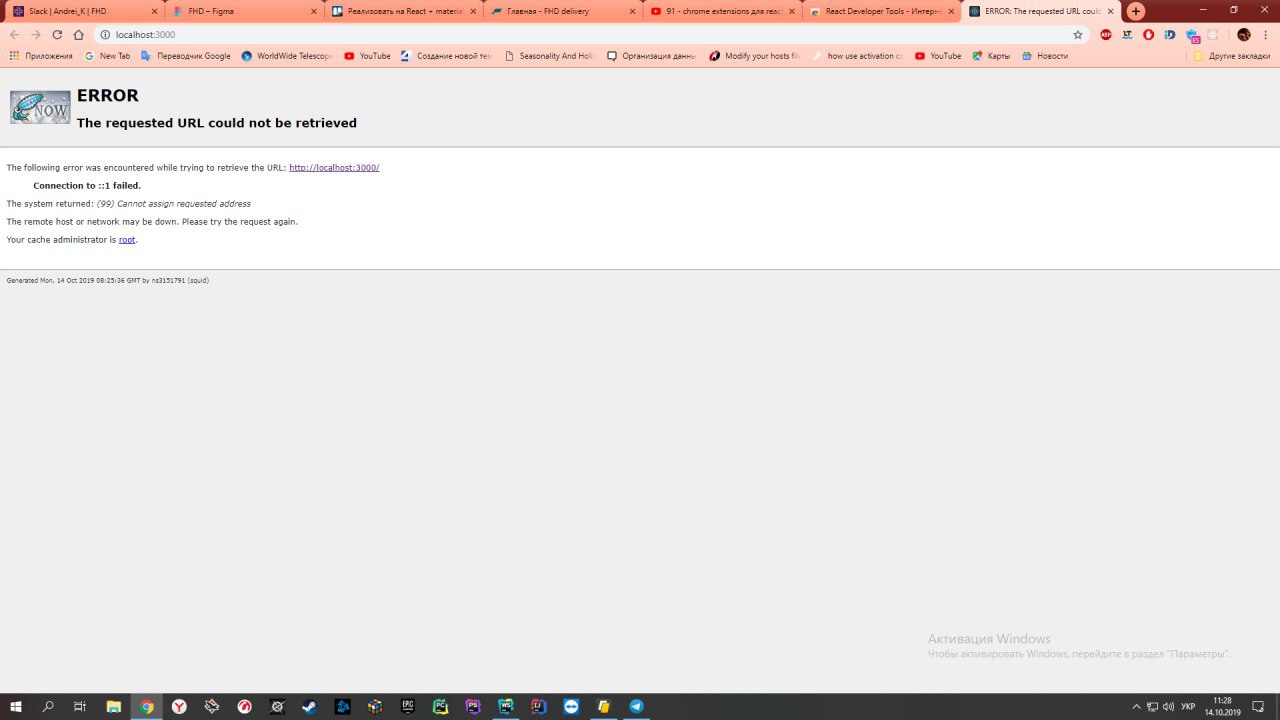Show hidden system tray icons

[x=1136, y=706]
